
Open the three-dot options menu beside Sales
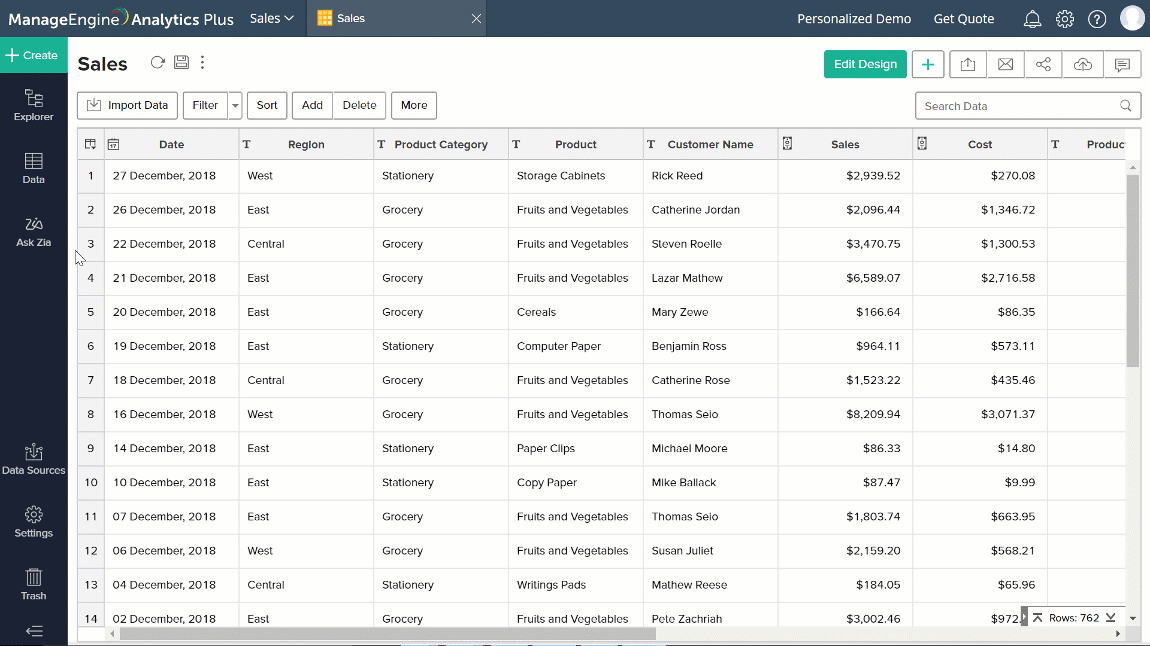point(203,63)
